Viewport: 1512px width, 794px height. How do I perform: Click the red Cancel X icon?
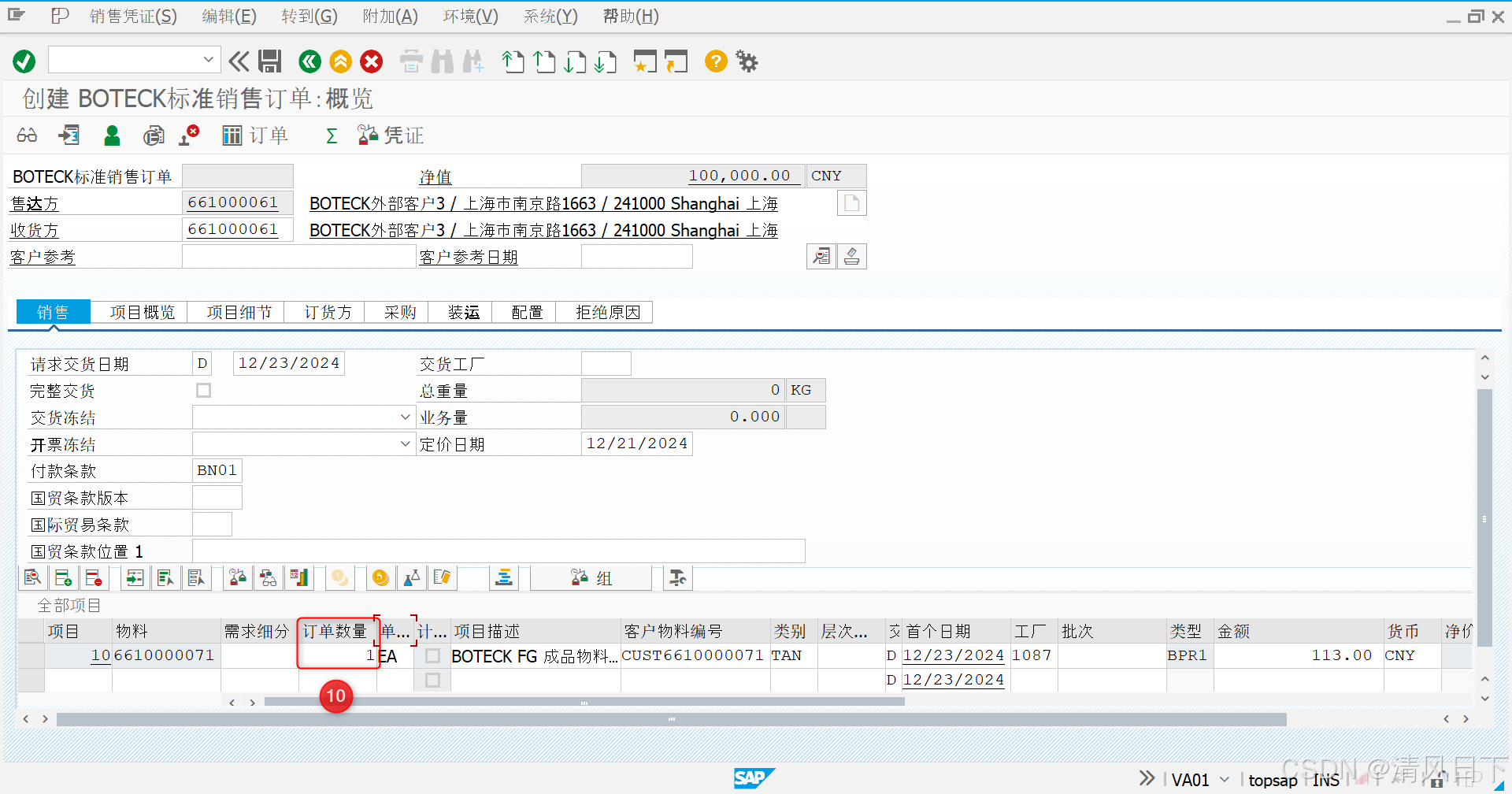pyautogui.click(x=372, y=61)
